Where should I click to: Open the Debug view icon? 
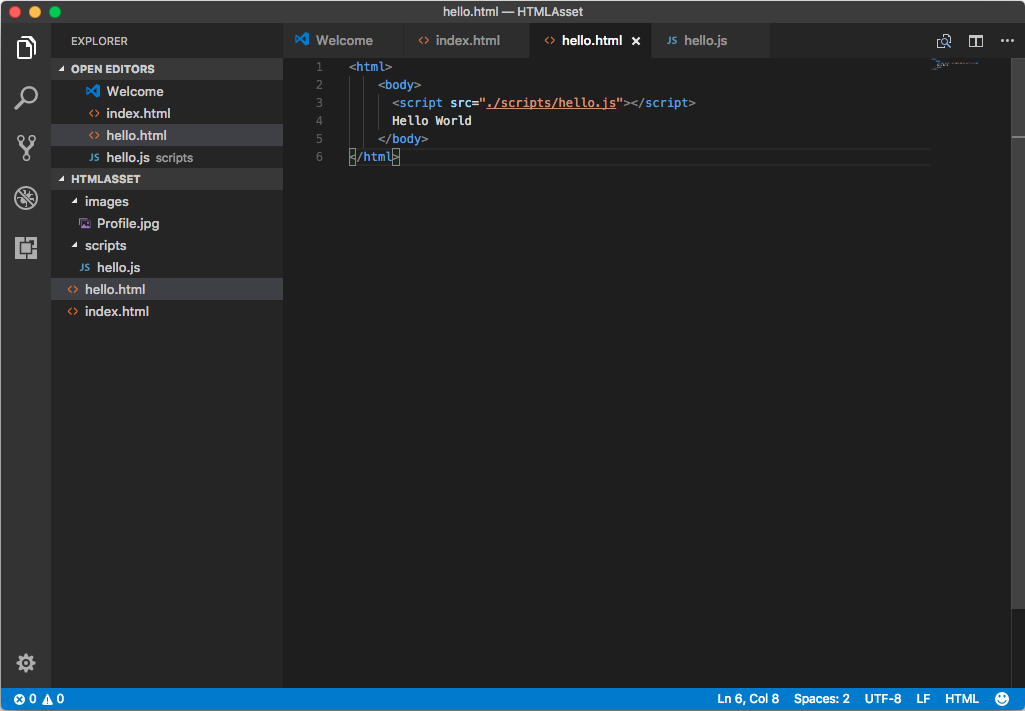(25, 198)
